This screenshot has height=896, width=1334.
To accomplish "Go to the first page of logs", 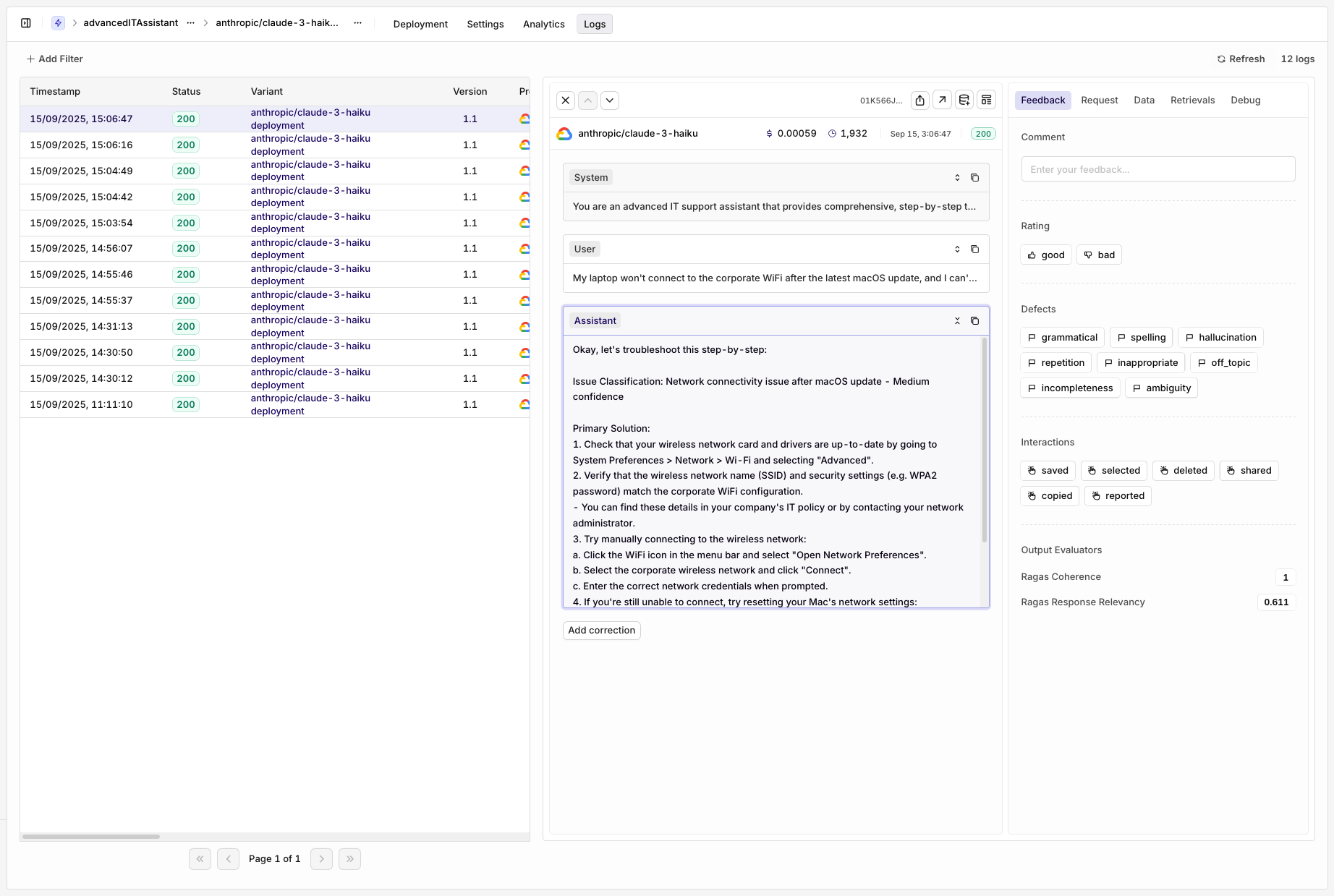I will pos(200,859).
